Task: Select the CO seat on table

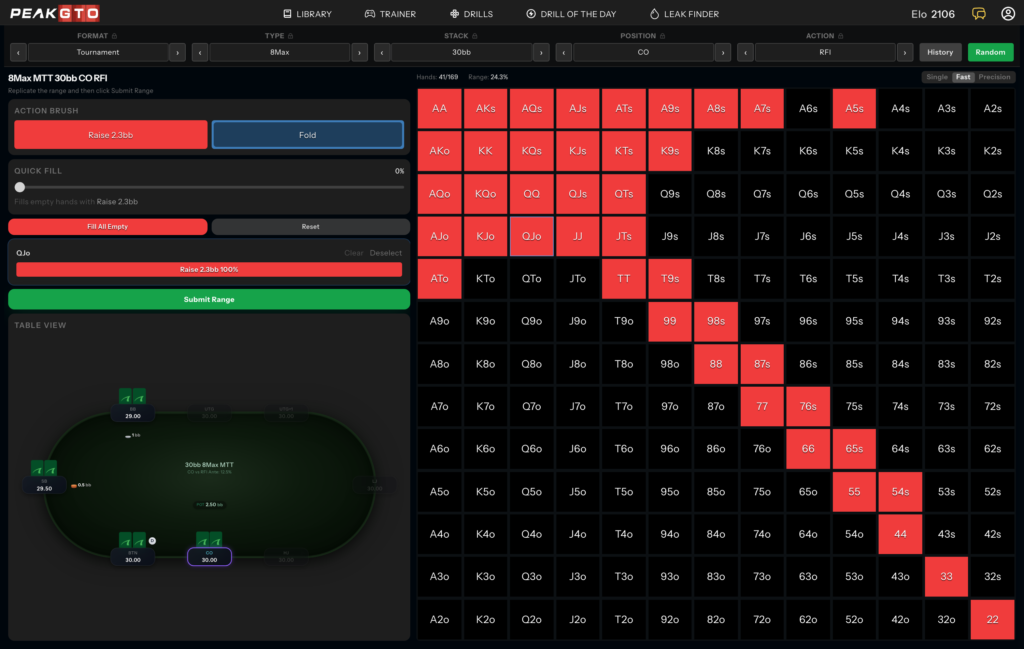Action: [209, 556]
